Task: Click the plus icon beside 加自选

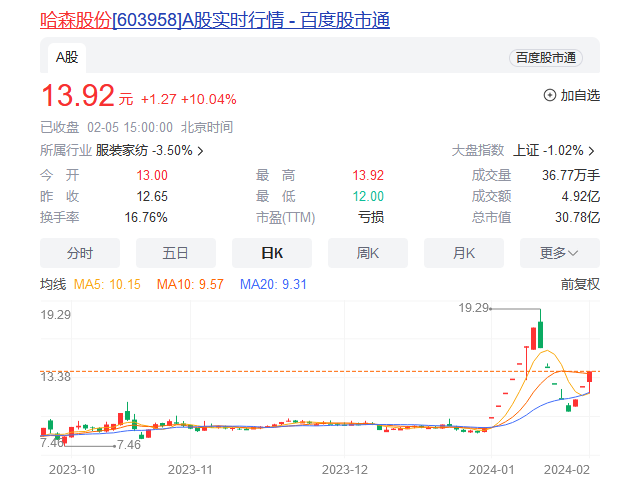Action: click(x=549, y=95)
